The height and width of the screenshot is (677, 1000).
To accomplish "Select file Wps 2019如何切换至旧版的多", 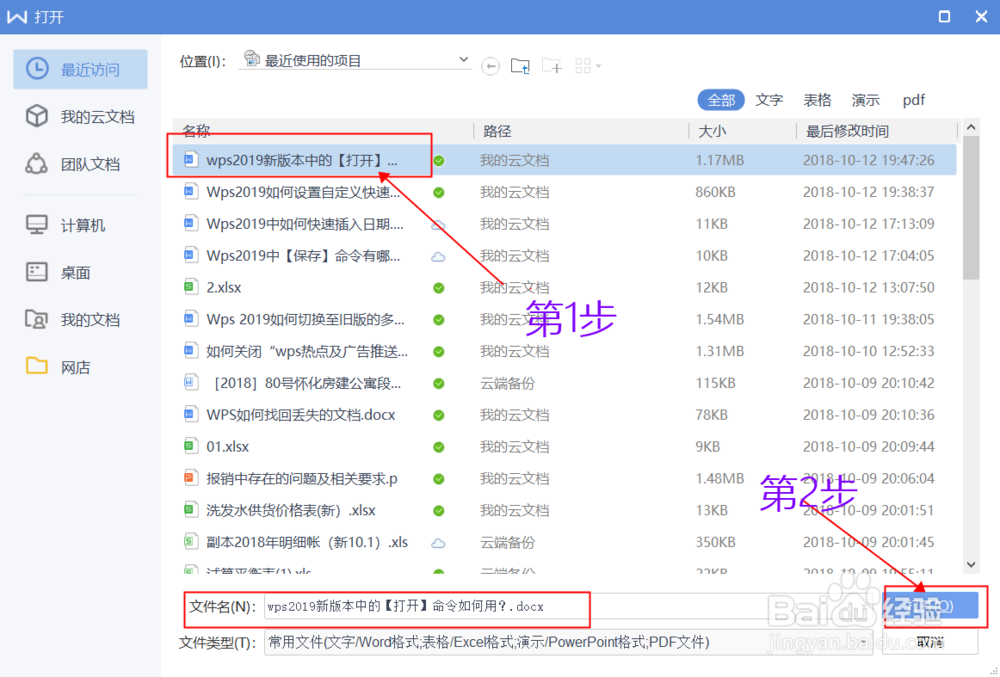I will pyautogui.click(x=564, y=319).
